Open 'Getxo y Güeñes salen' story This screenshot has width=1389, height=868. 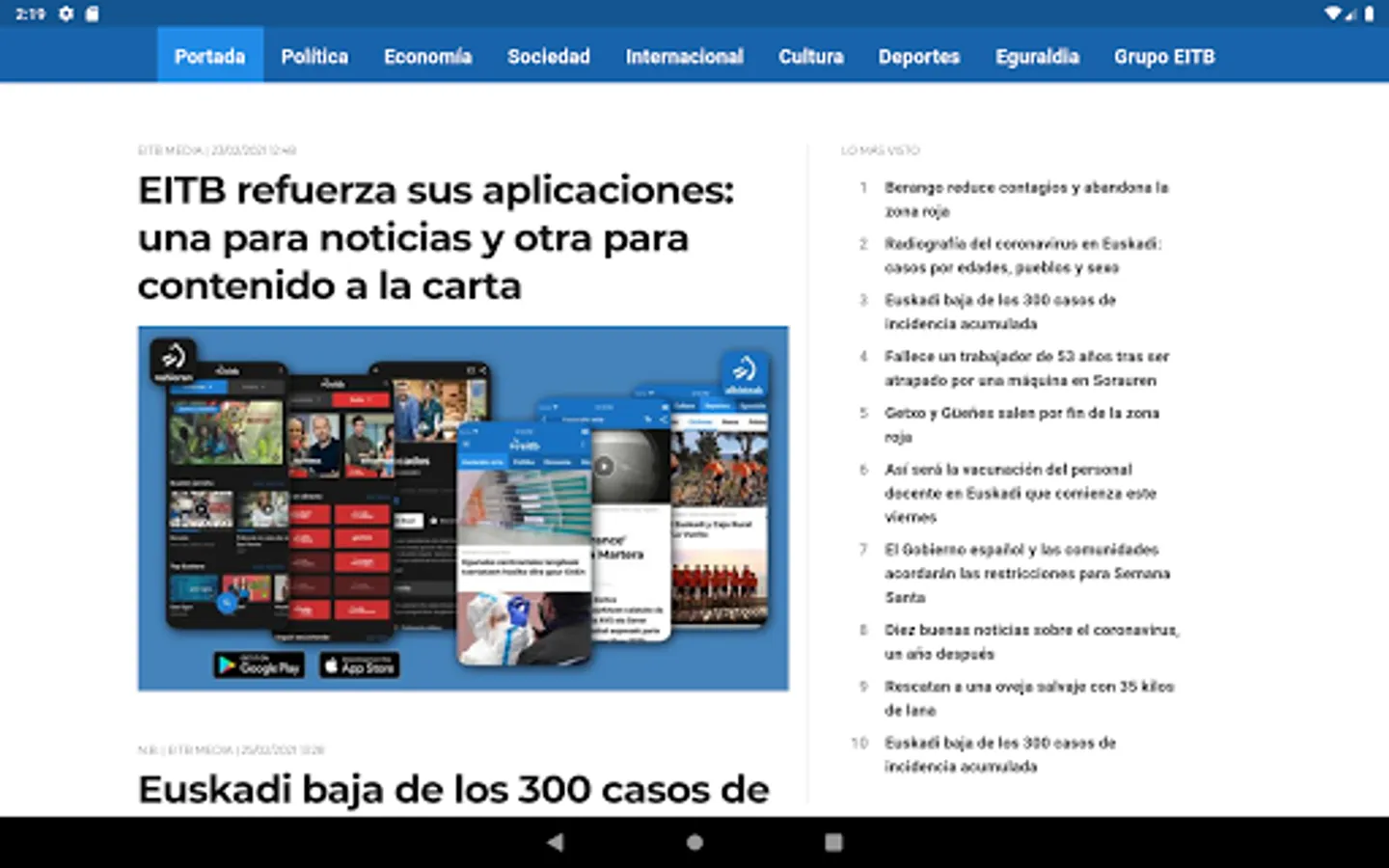(x=1021, y=424)
